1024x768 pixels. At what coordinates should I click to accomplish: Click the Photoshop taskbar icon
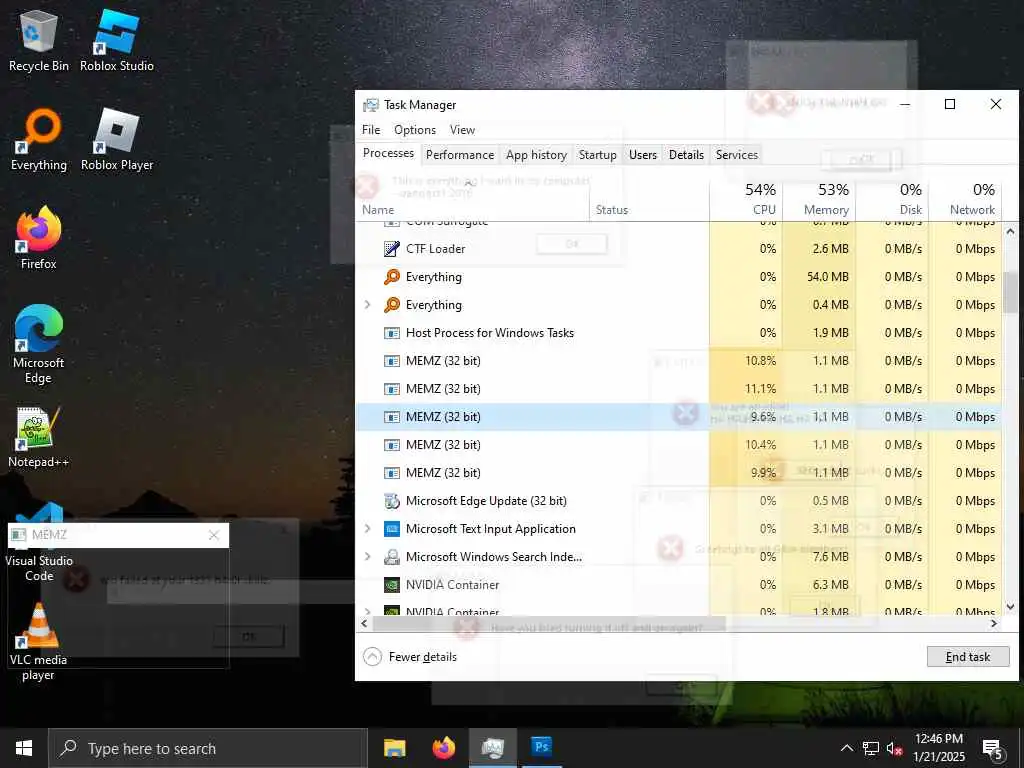click(x=541, y=747)
